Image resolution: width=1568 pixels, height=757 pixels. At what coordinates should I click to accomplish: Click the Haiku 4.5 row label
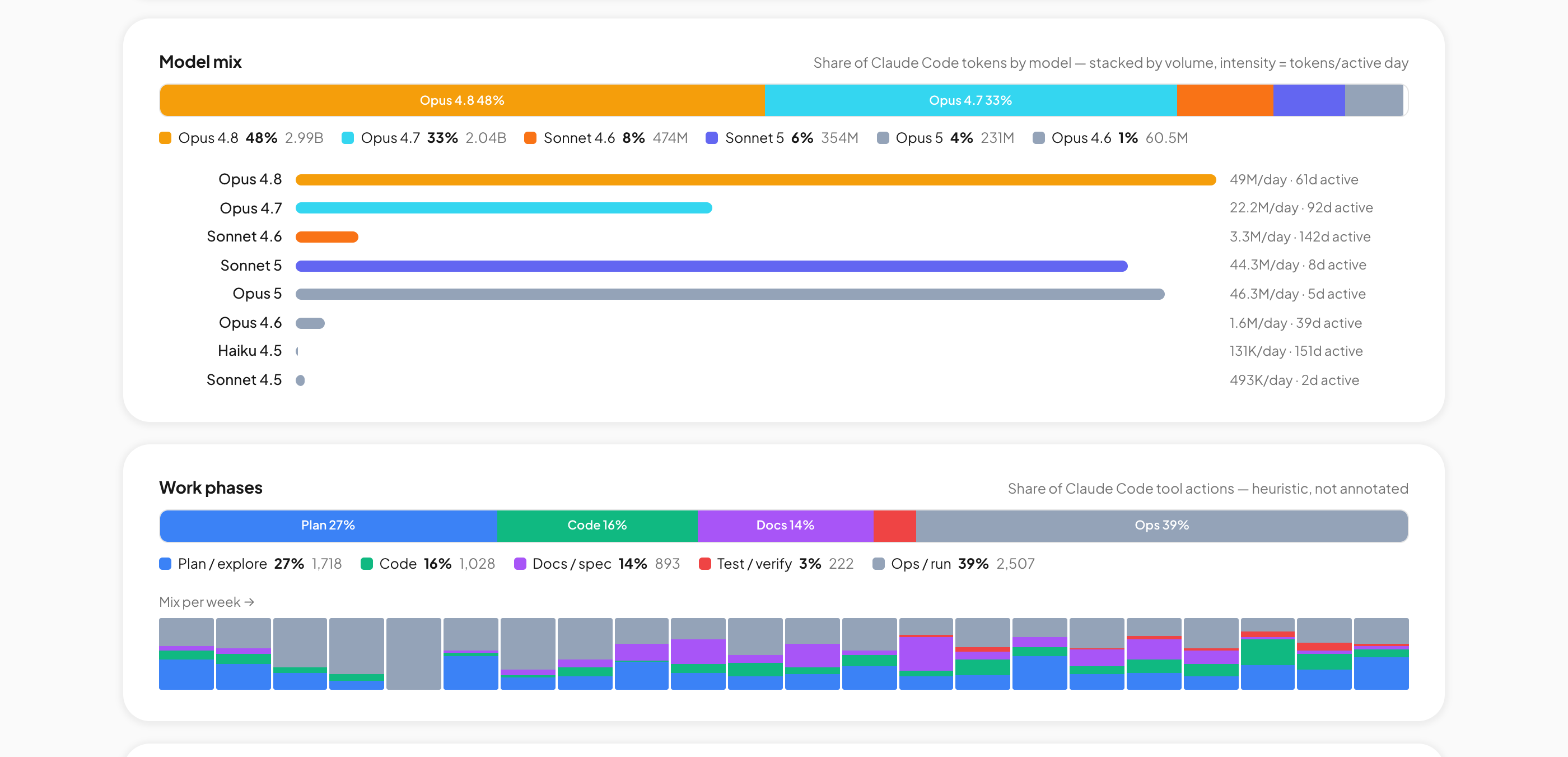250,351
